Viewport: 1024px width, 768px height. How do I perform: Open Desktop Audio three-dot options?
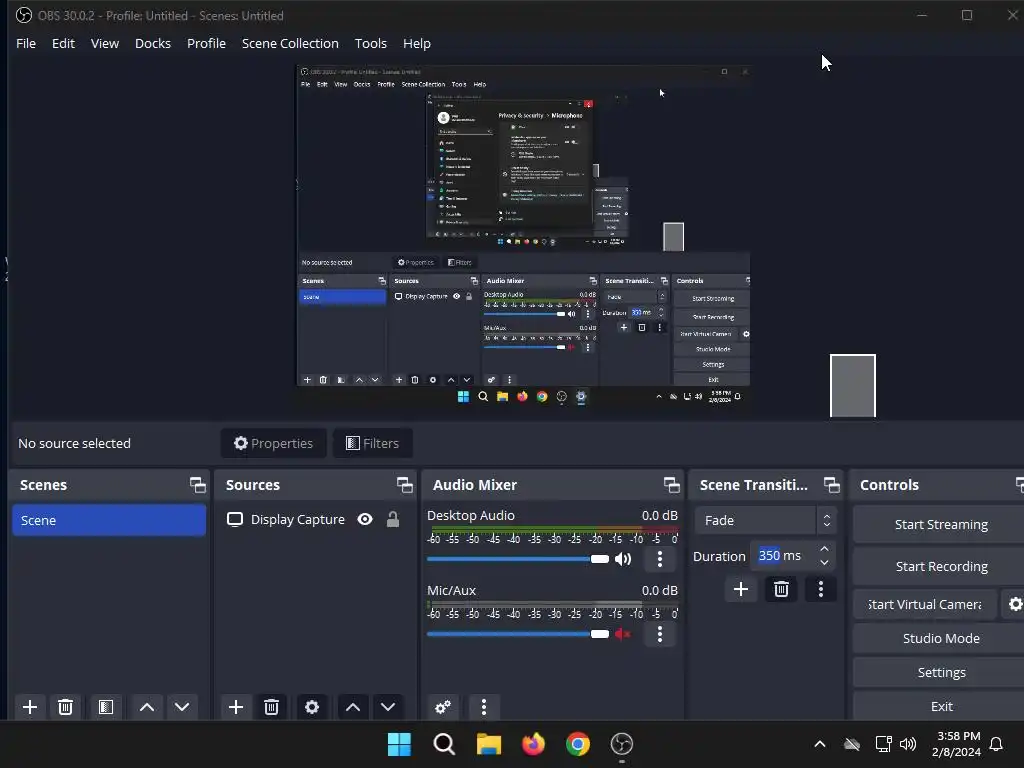tap(660, 559)
